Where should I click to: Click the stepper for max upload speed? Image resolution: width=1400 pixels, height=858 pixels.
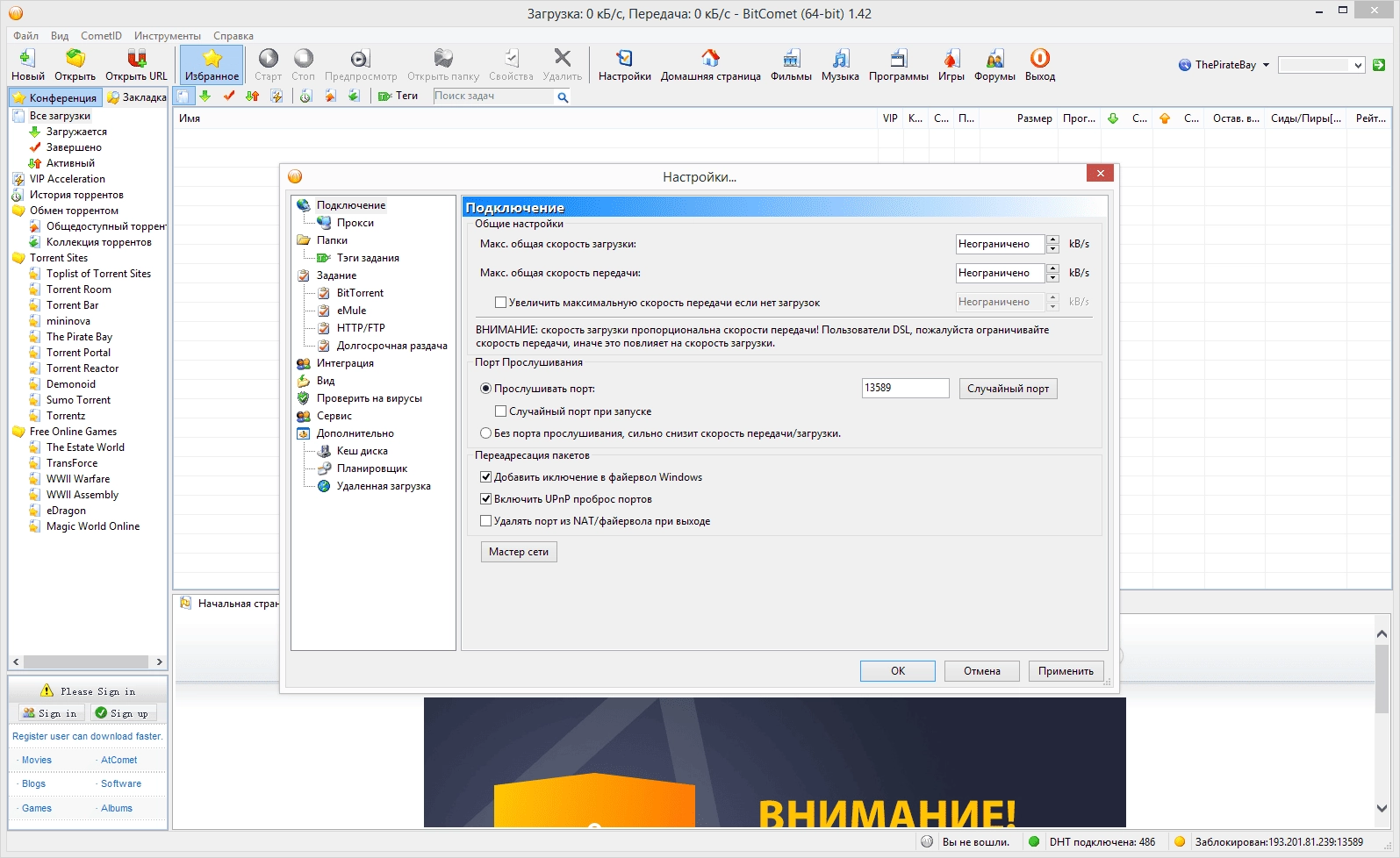pos(1052,273)
